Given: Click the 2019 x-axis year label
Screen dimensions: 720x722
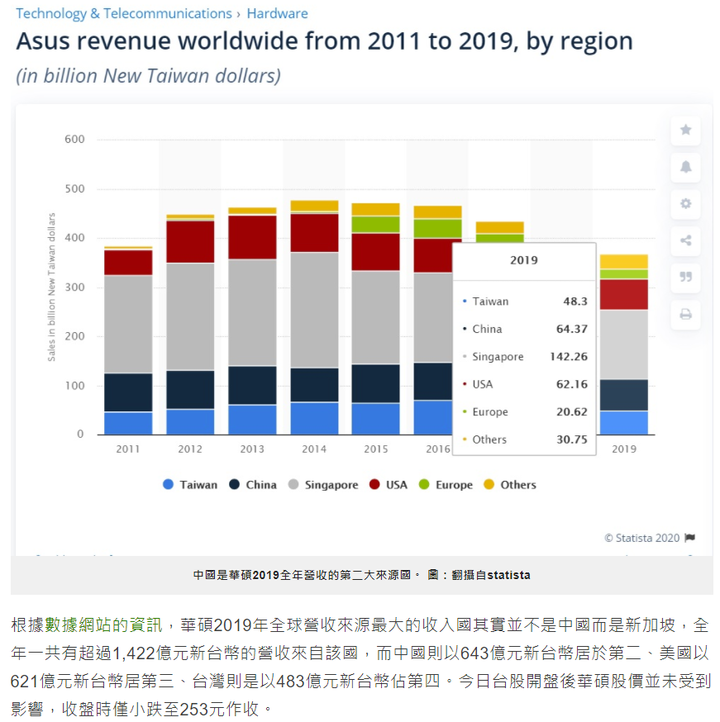Looking at the screenshot, I should tap(624, 449).
